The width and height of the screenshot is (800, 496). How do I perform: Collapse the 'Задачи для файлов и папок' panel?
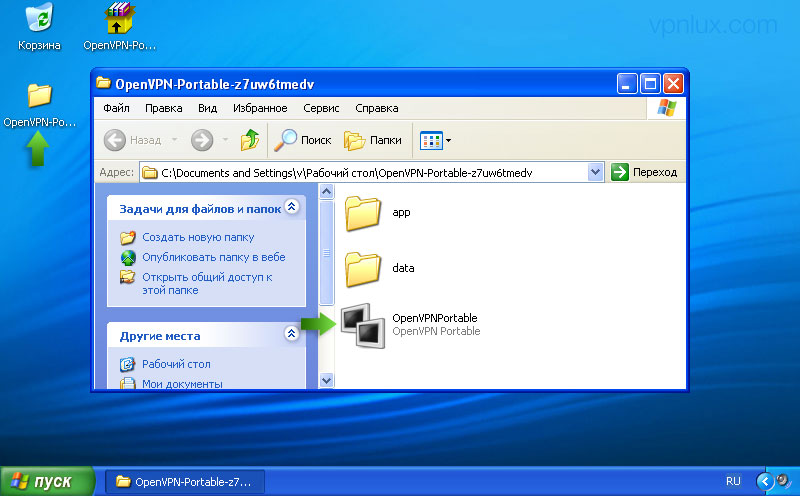pos(291,207)
